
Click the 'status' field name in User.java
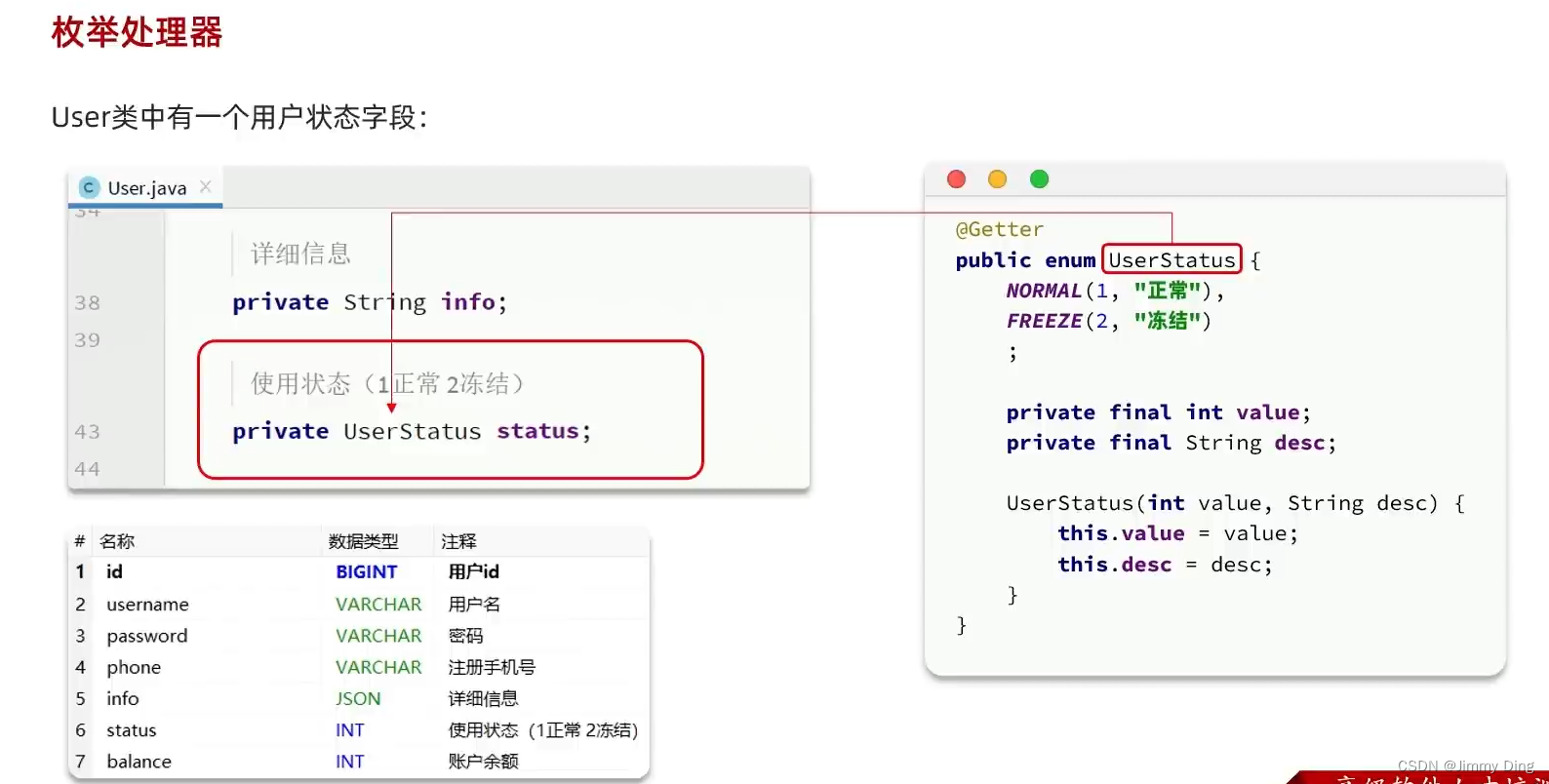coord(537,431)
